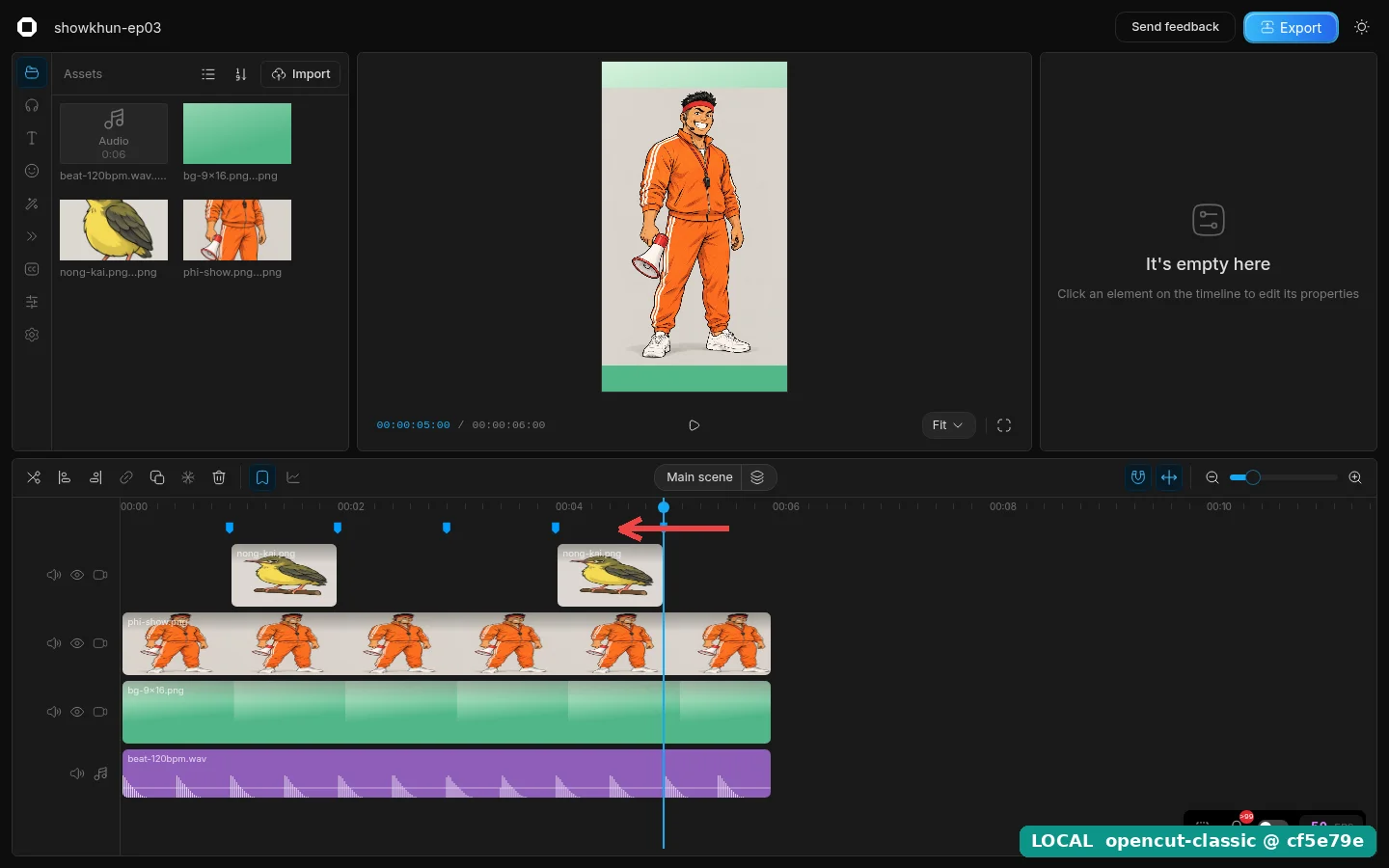Select the Assets folder tab in sidebar
This screenshot has width=1389, height=868.
coord(32,72)
